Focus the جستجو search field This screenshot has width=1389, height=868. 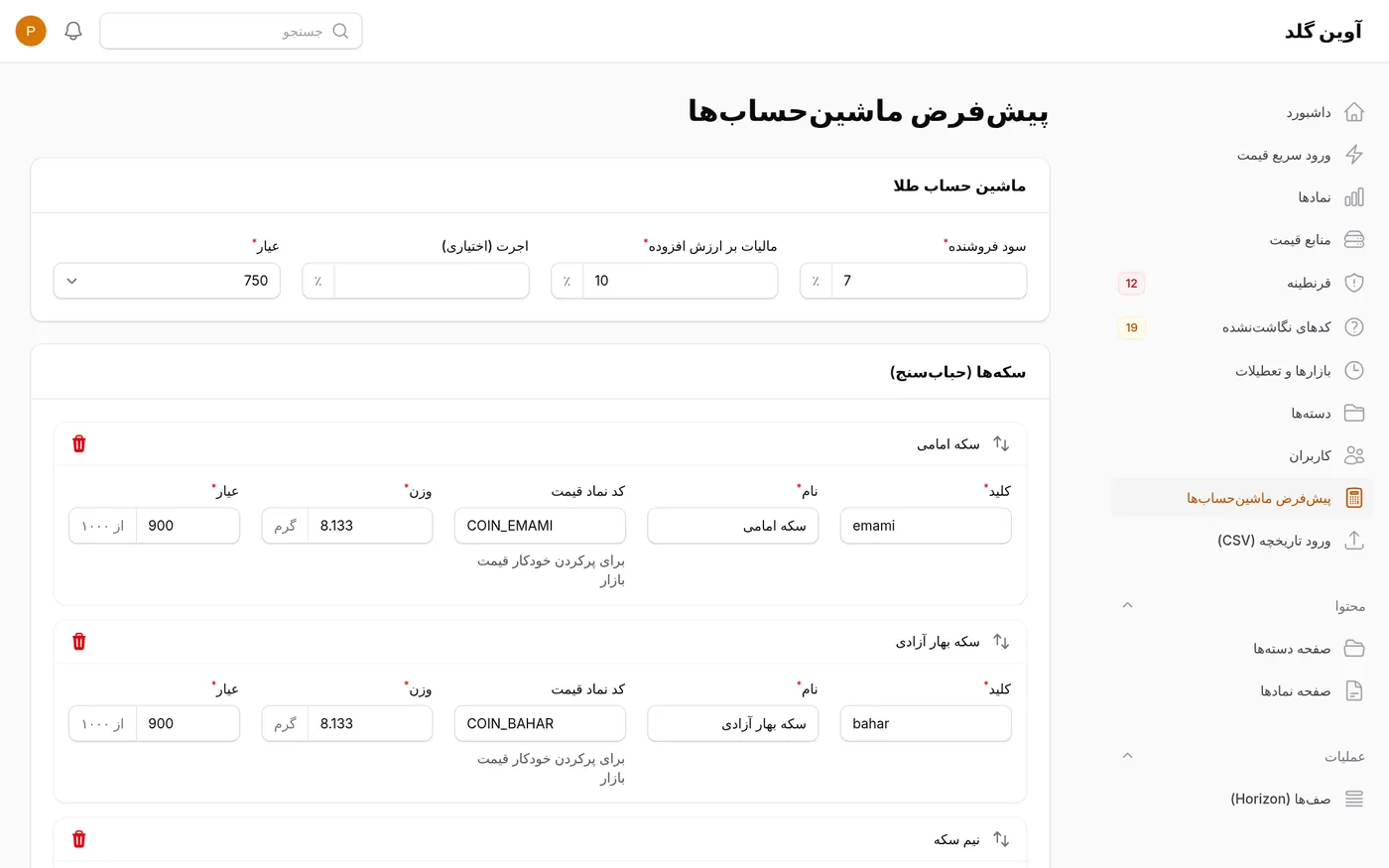pos(231,31)
